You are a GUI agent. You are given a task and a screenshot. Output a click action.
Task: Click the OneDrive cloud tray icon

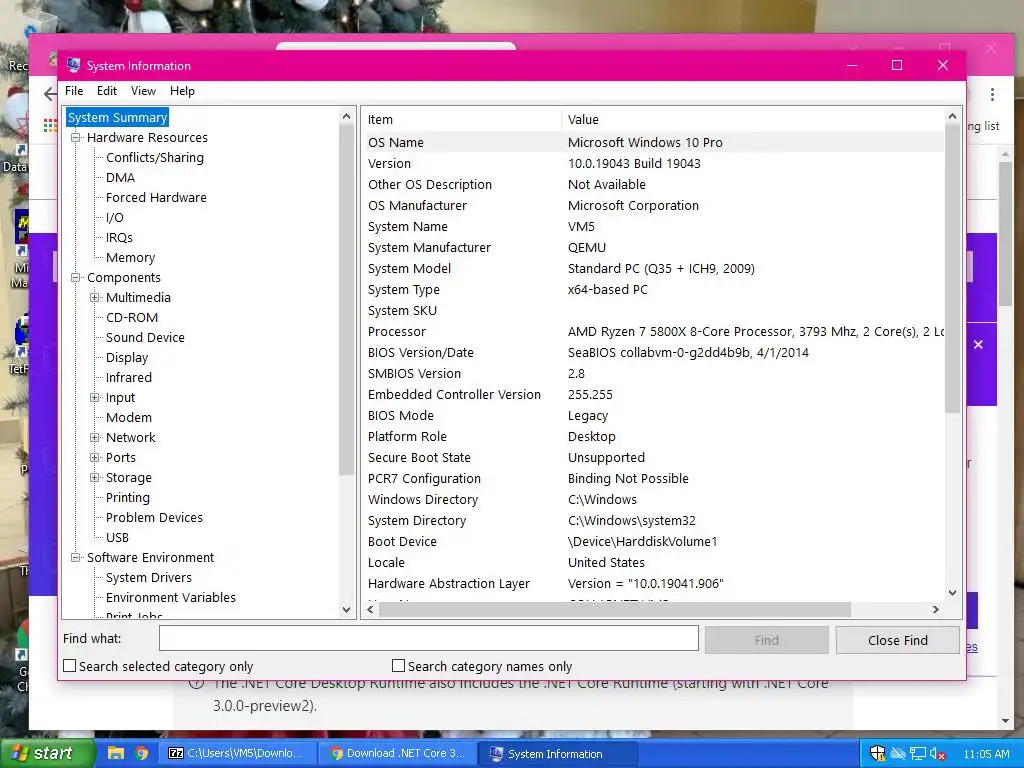[x=898, y=754]
